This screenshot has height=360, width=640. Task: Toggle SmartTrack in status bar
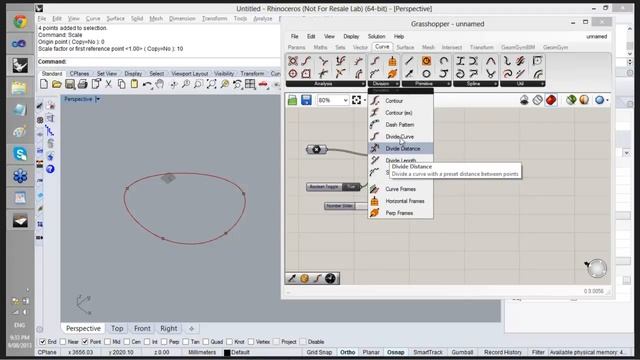pos(428,352)
